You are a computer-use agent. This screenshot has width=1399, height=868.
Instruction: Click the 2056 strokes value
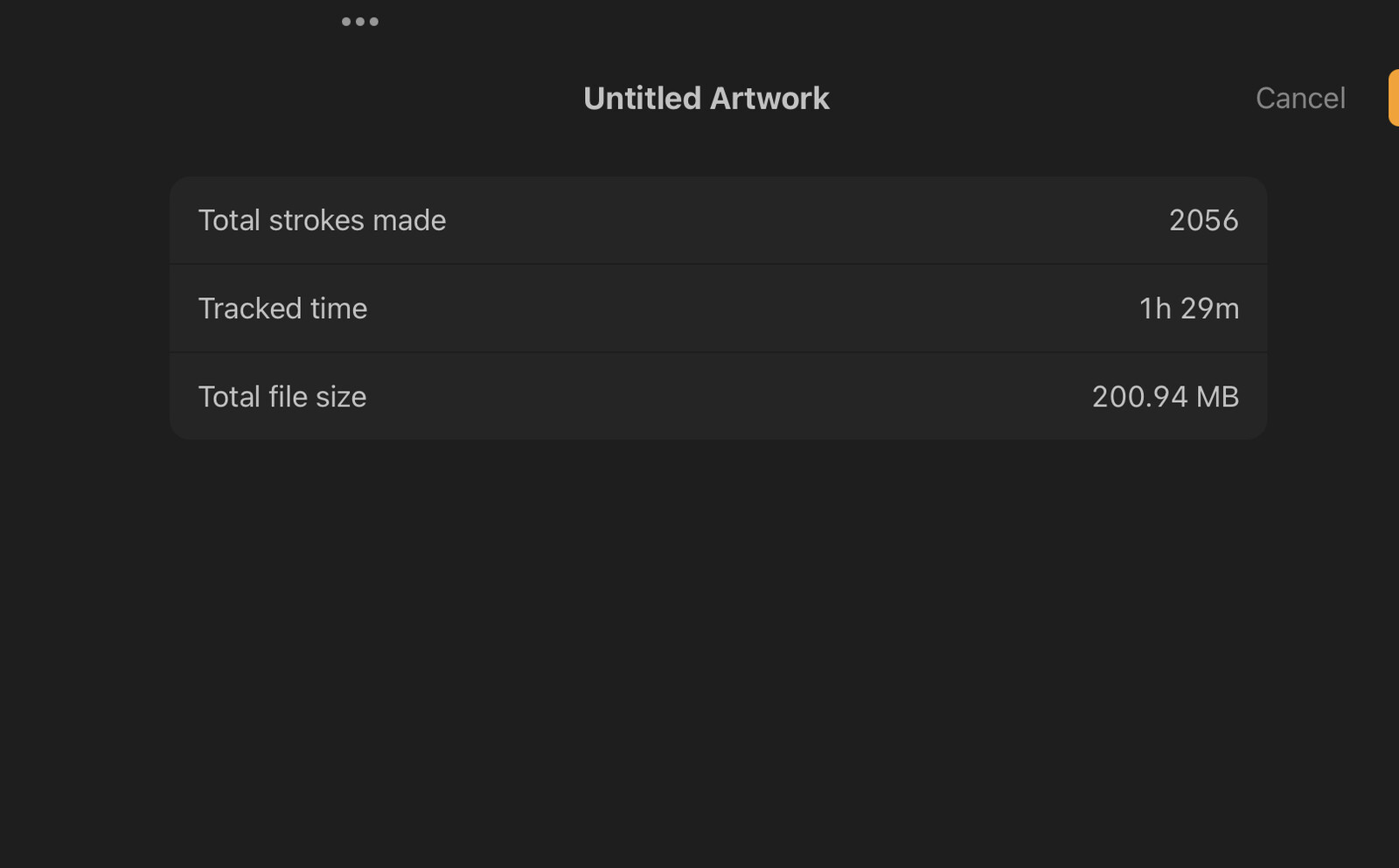click(1204, 220)
